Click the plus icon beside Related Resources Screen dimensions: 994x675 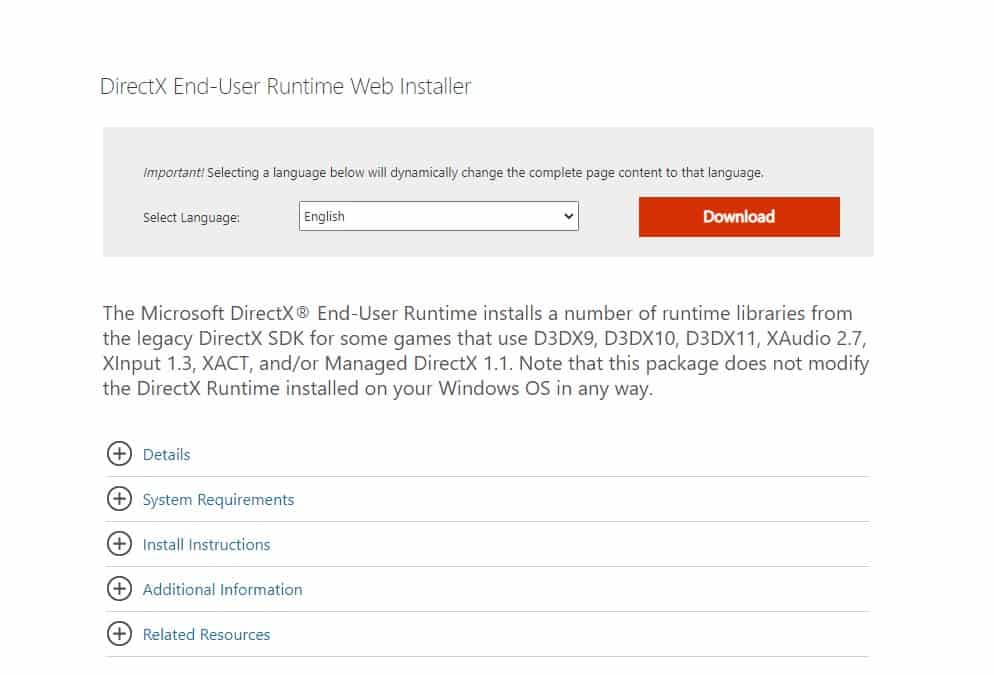119,634
